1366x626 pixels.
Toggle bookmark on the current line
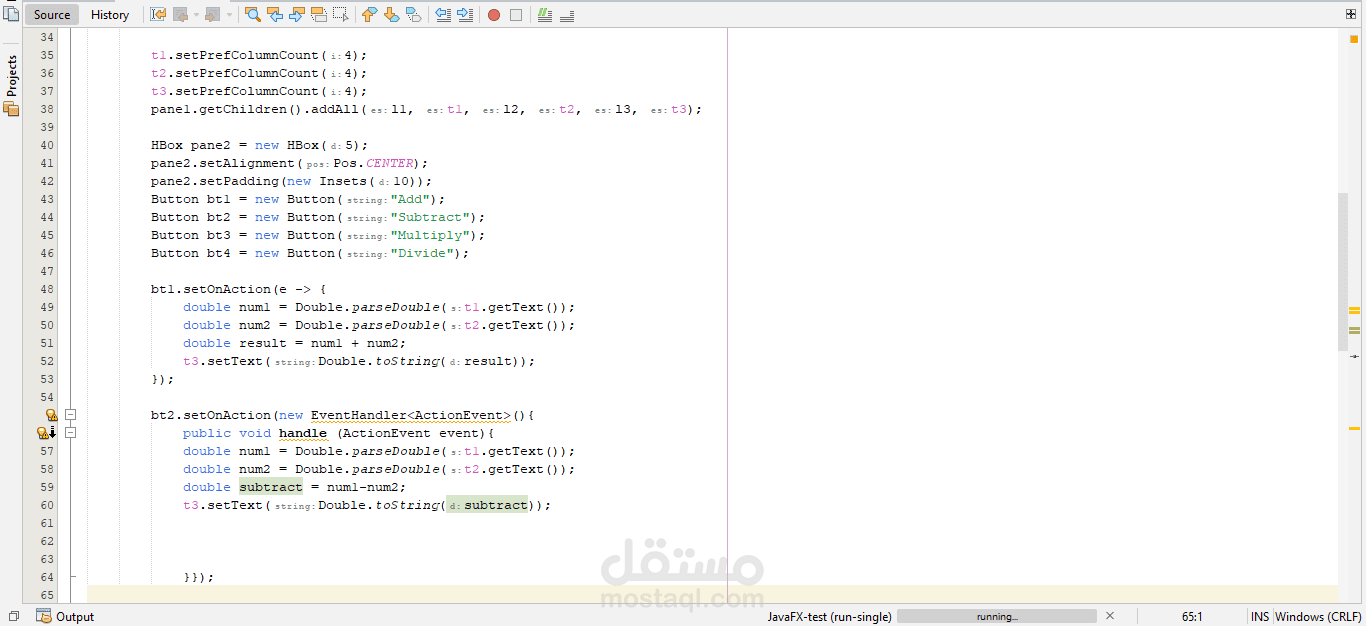413,14
